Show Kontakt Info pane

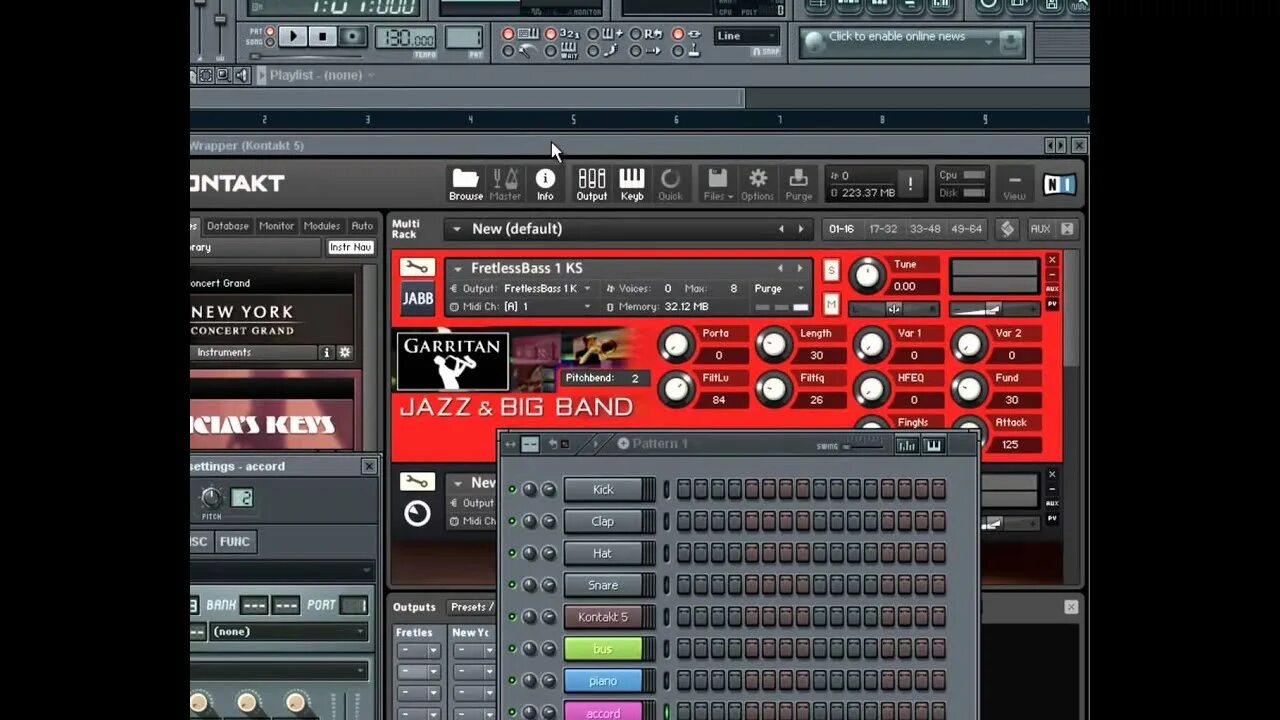(545, 184)
